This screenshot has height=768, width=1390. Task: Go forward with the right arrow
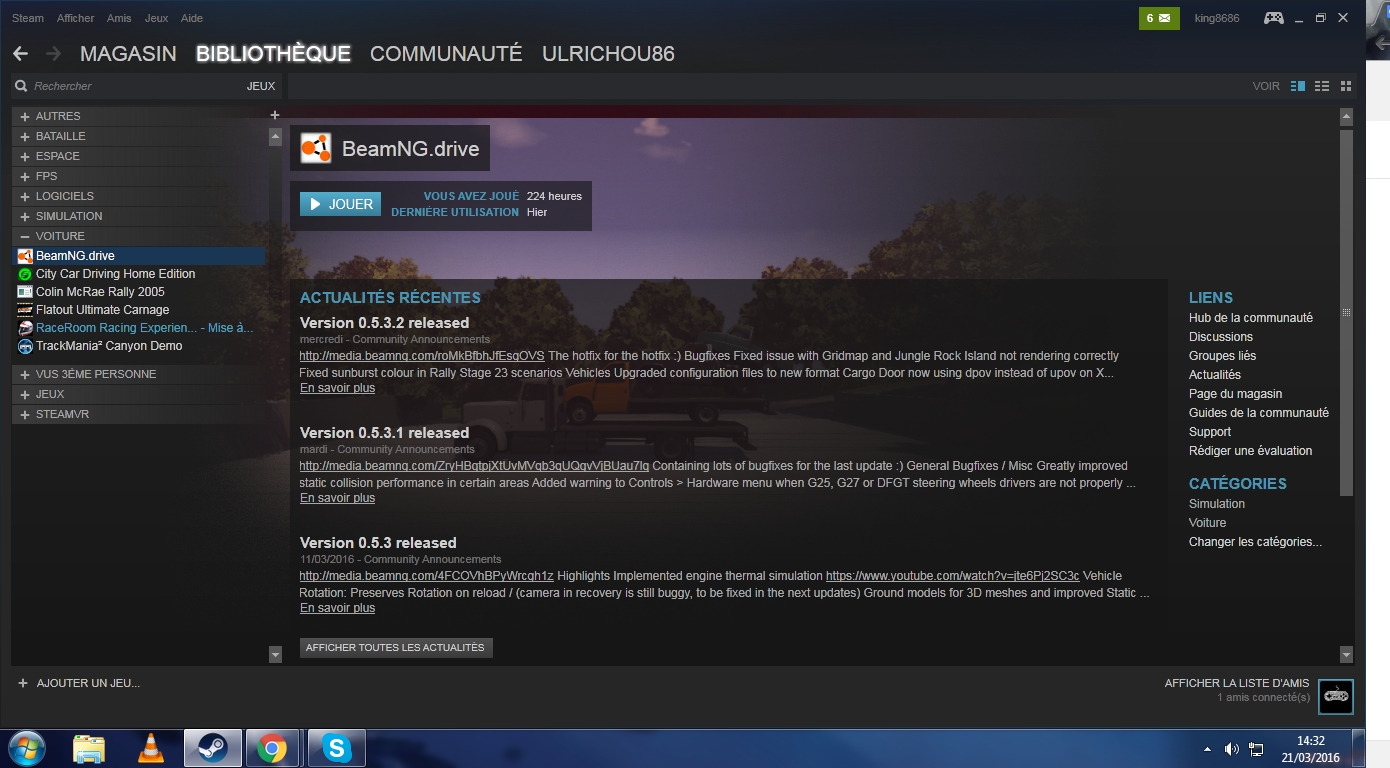54,54
